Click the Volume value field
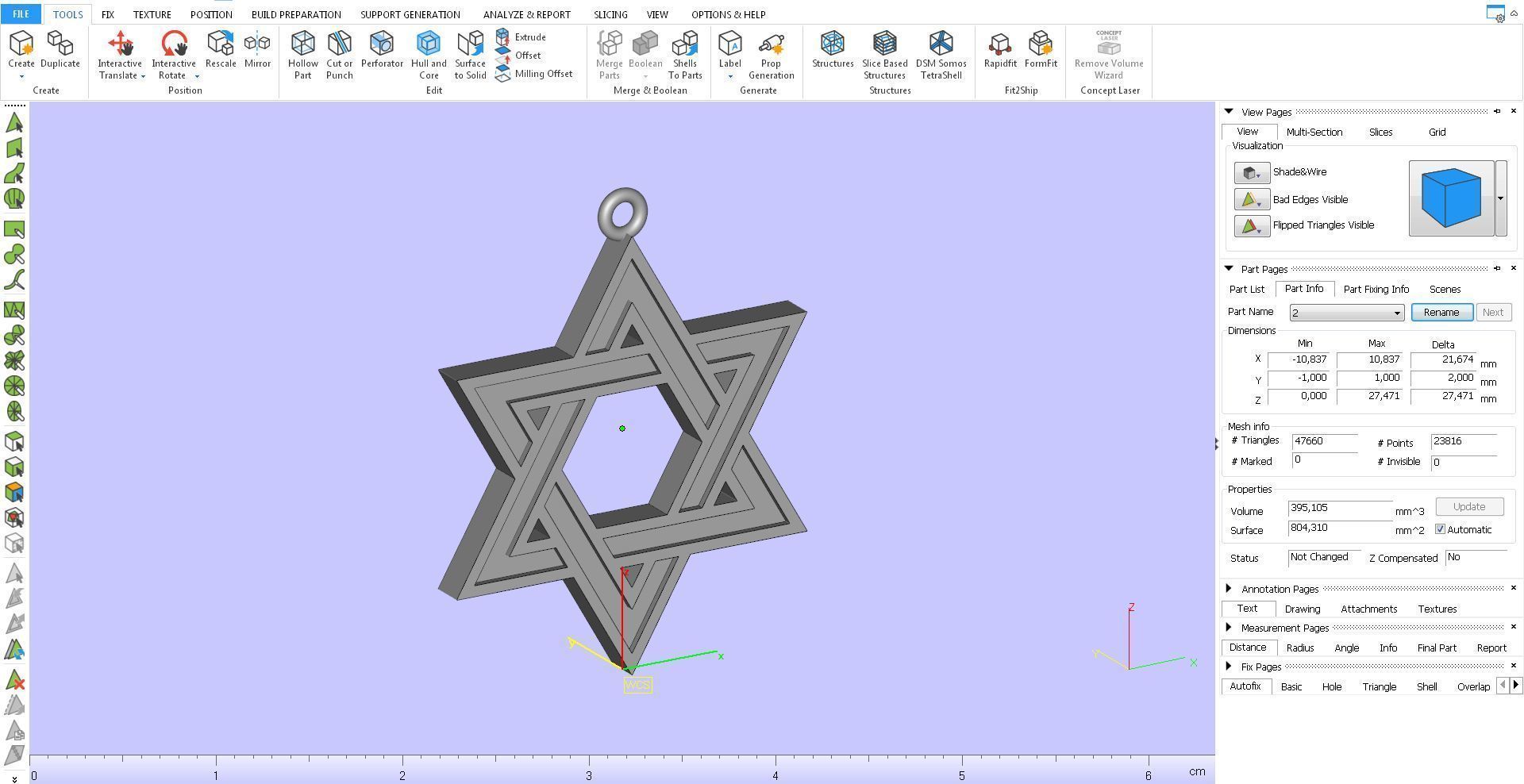Screen dimensions: 1524x784 click(1340, 508)
